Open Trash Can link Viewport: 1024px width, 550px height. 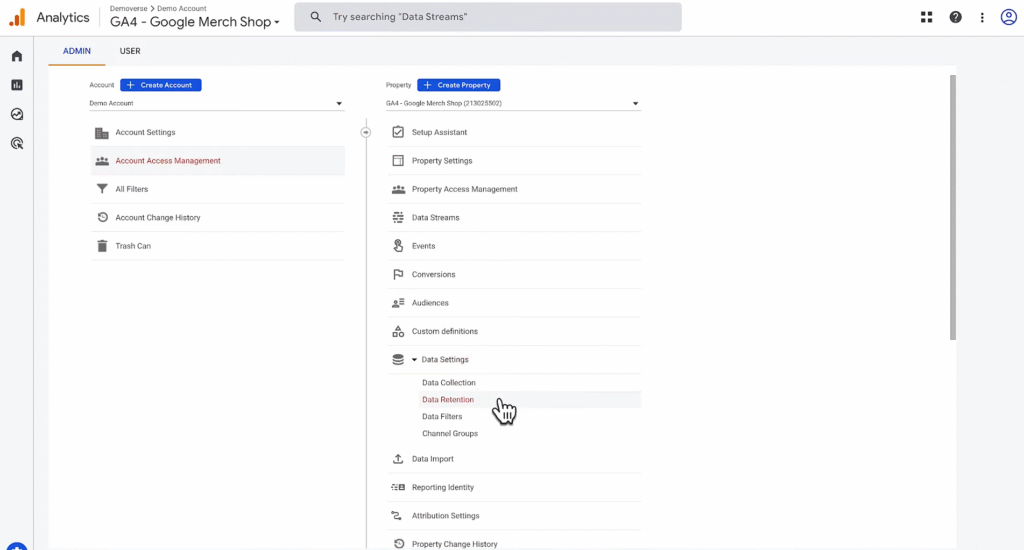pos(133,246)
